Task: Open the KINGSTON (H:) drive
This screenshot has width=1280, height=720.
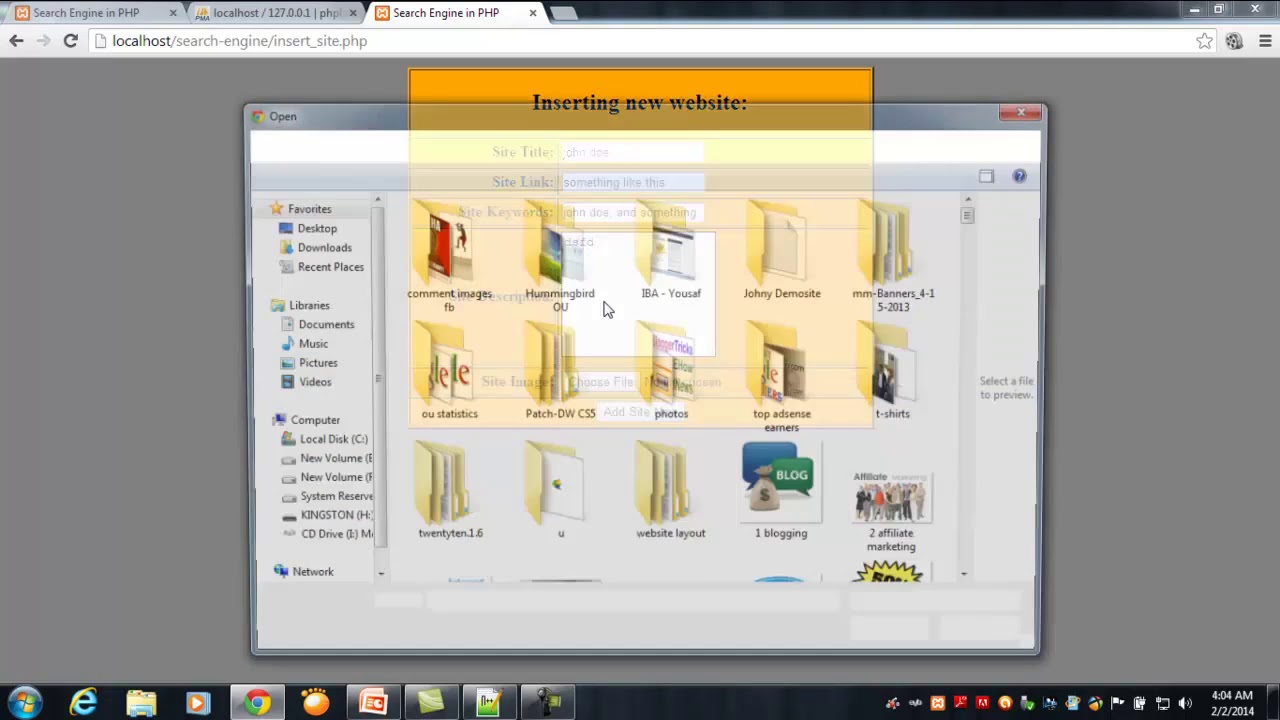Action: click(336, 515)
